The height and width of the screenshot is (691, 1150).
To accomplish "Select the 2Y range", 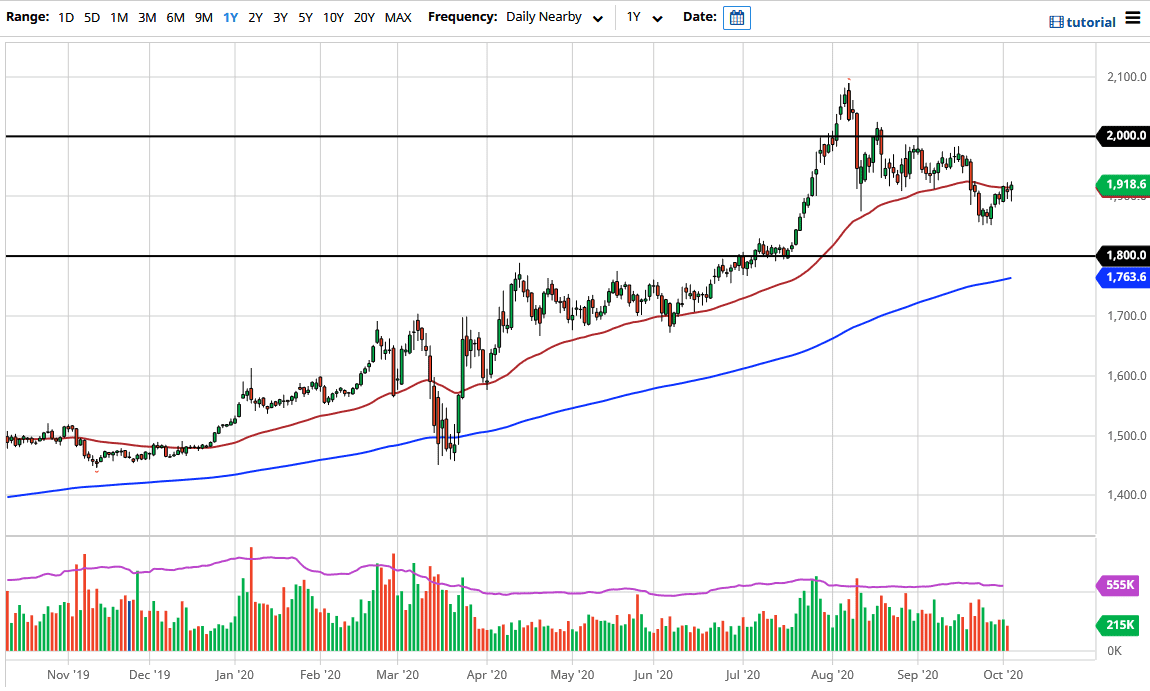I will click(255, 18).
